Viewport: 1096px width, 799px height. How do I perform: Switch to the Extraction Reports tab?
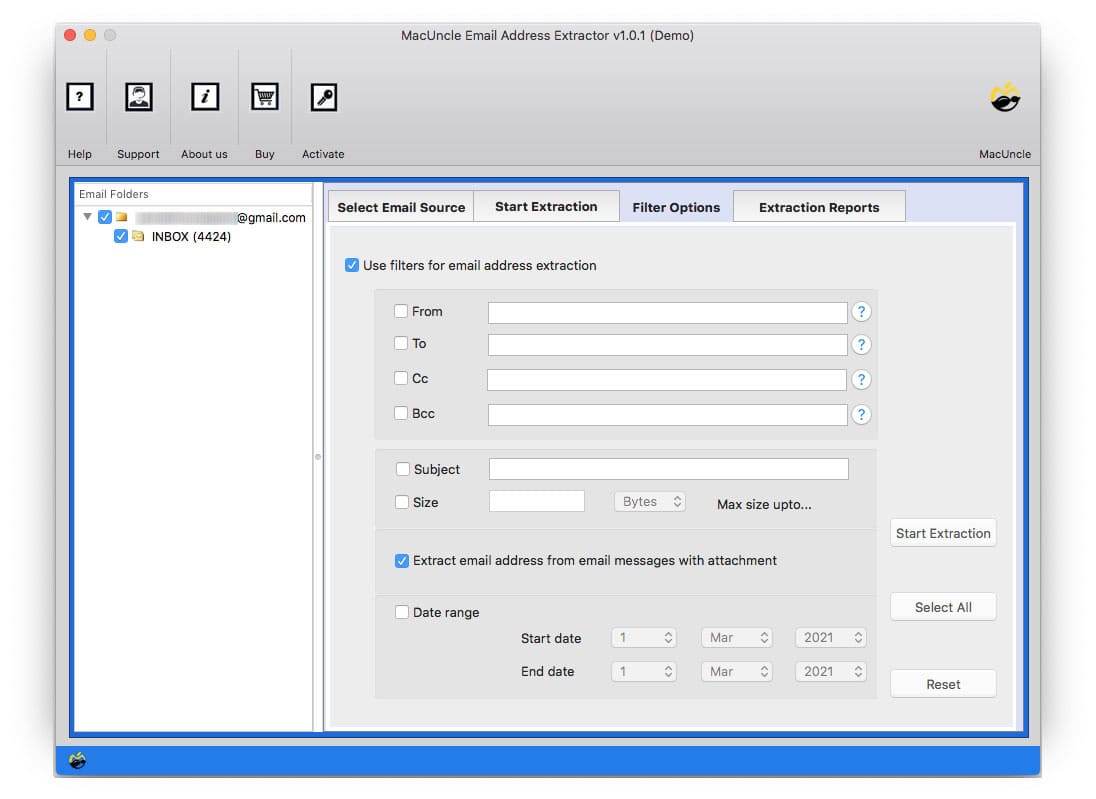pos(819,206)
